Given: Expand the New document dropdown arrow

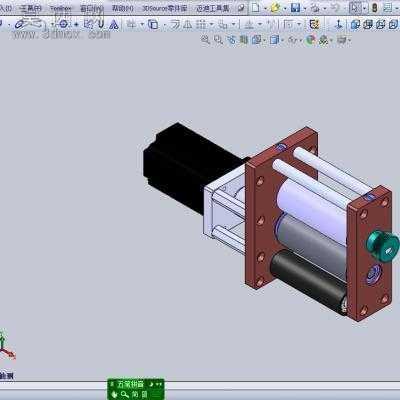Looking at the screenshot, I should pos(265,9).
